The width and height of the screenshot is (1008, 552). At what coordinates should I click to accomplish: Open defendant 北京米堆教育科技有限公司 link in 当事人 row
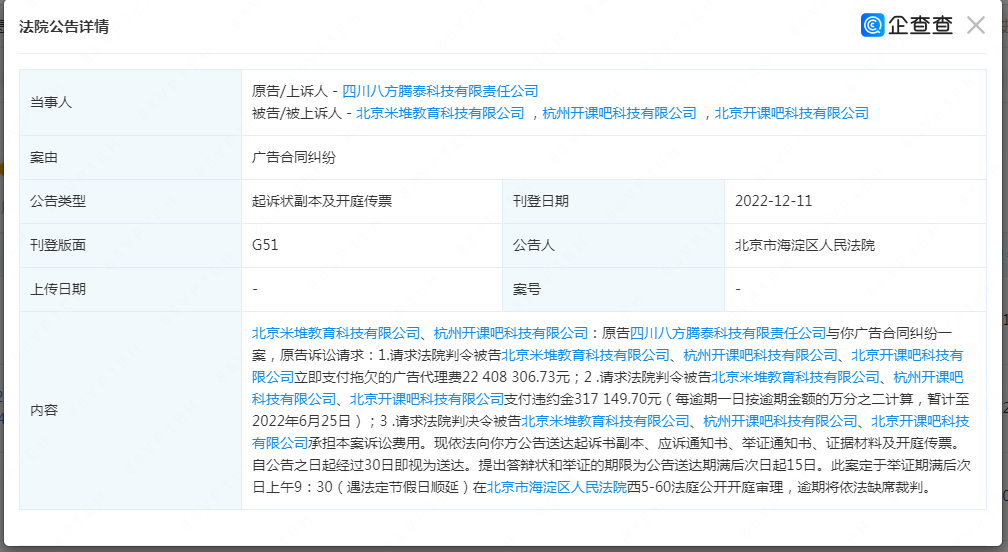(440, 113)
